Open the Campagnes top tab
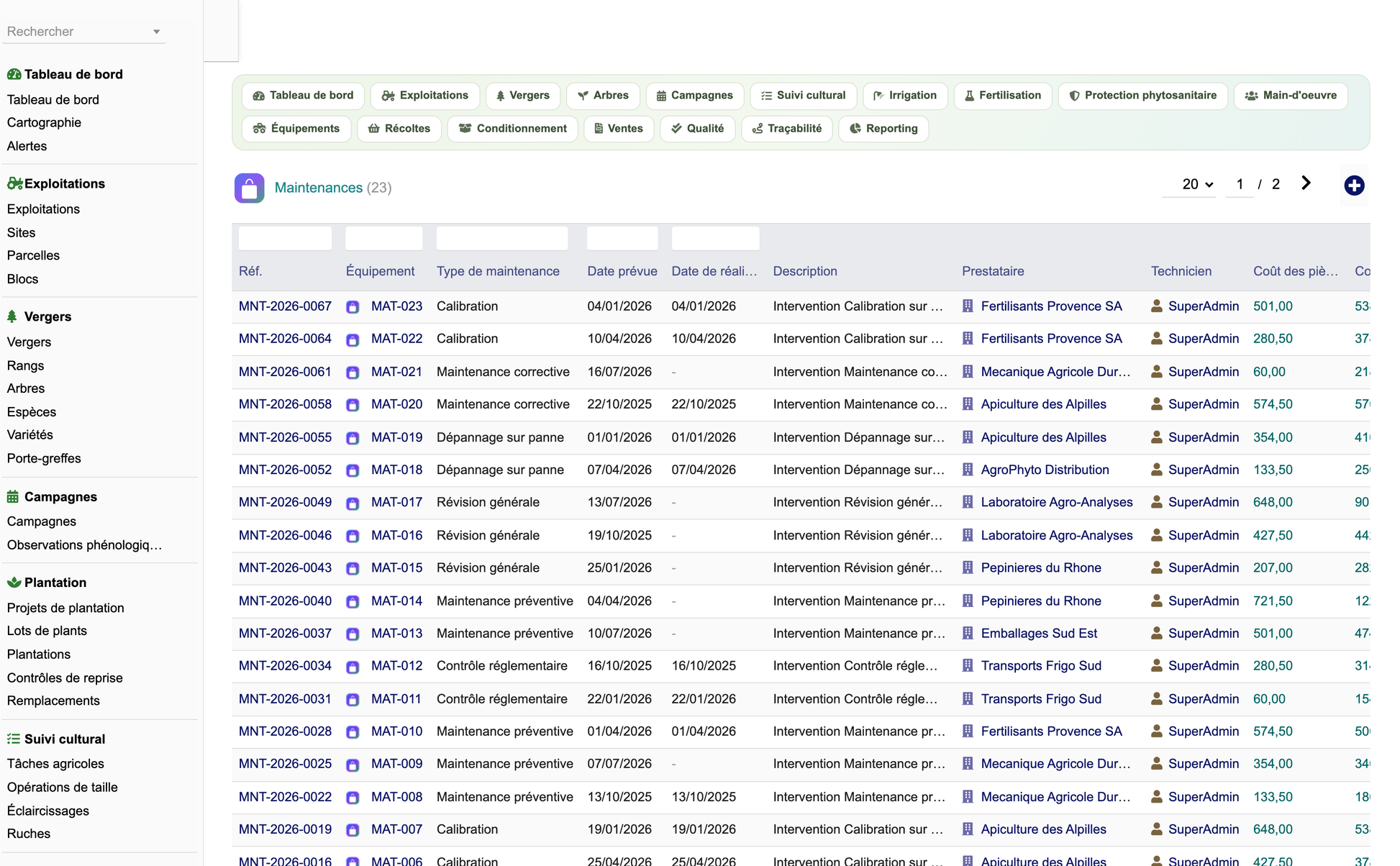Image resolution: width=1400 pixels, height=866 pixels. pos(695,96)
